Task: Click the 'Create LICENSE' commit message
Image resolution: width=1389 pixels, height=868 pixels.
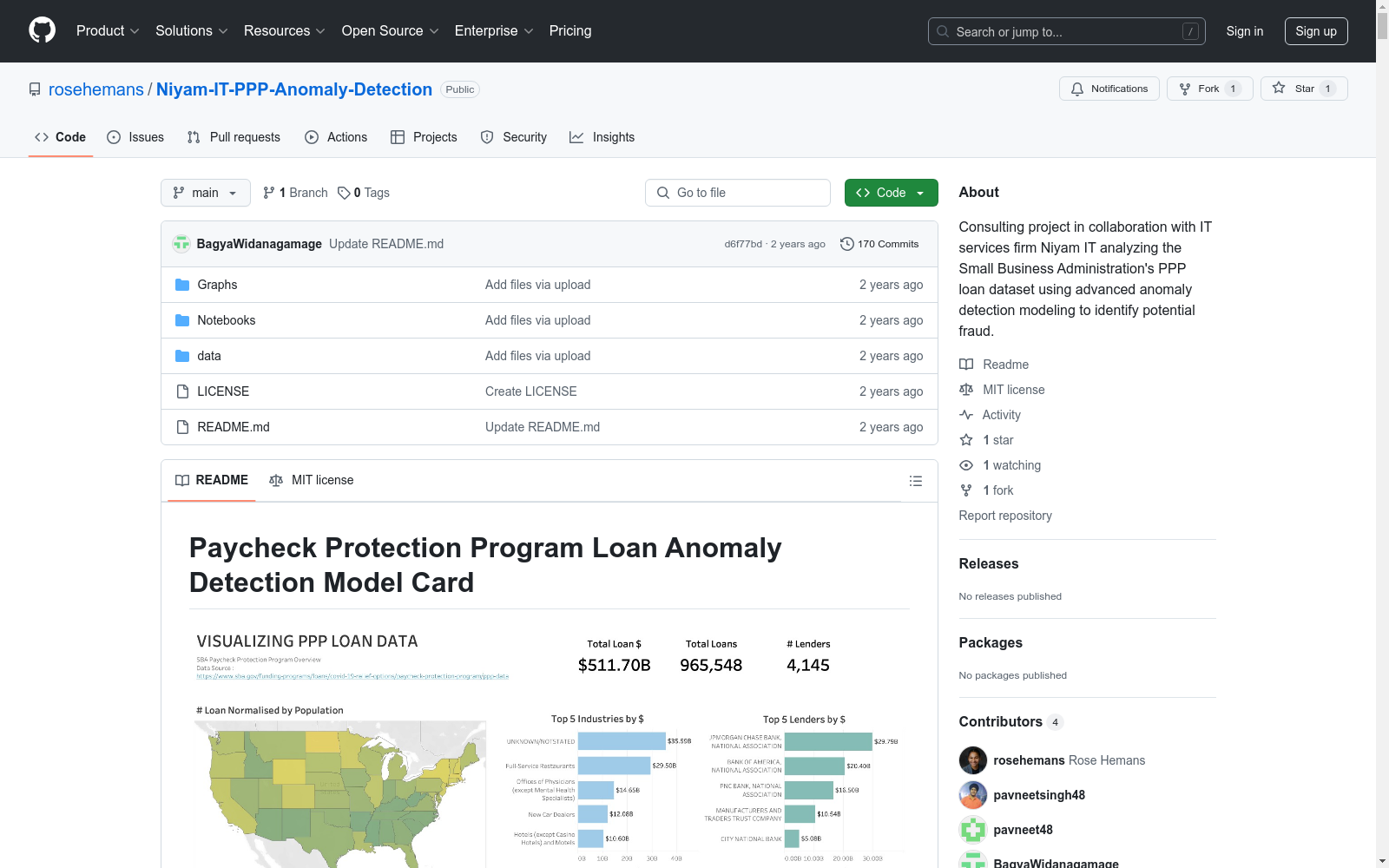Action: [531, 391]
